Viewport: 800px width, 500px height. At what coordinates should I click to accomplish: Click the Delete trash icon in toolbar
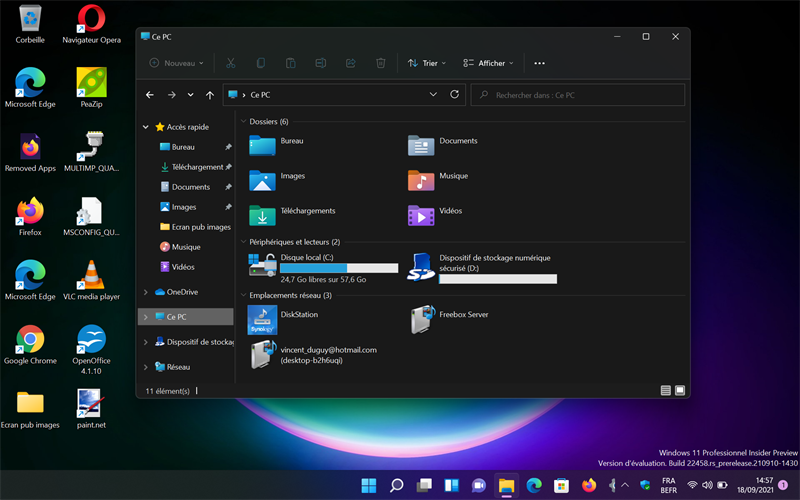tap(380, 63)
